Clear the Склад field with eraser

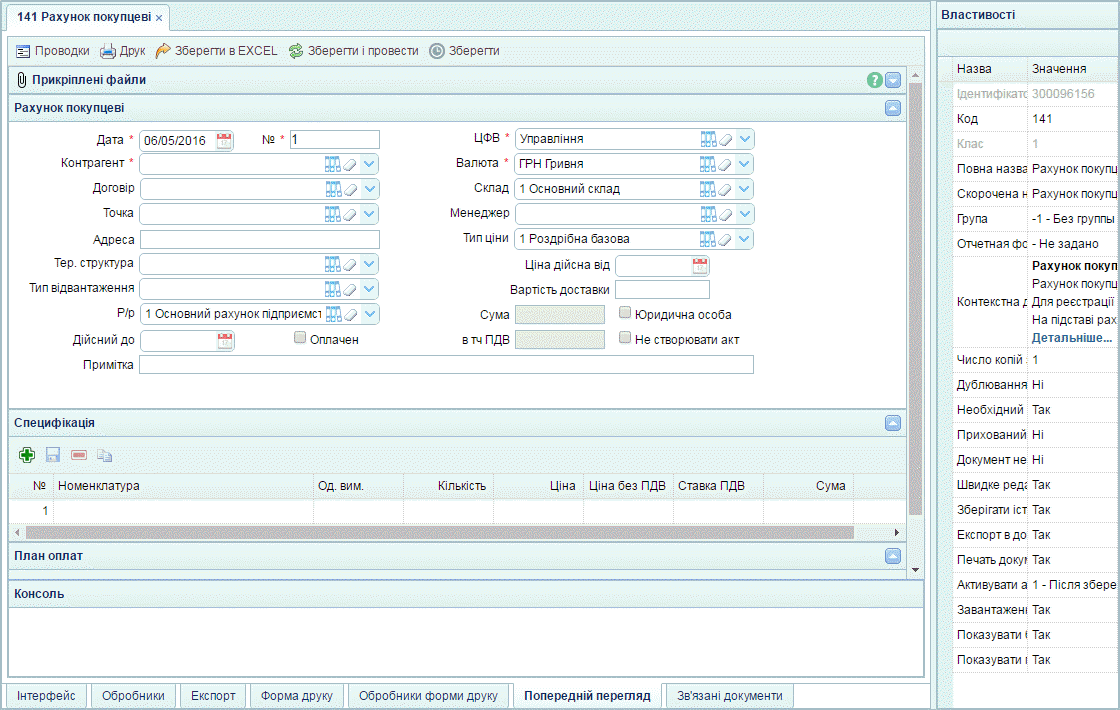click(726, 190)
